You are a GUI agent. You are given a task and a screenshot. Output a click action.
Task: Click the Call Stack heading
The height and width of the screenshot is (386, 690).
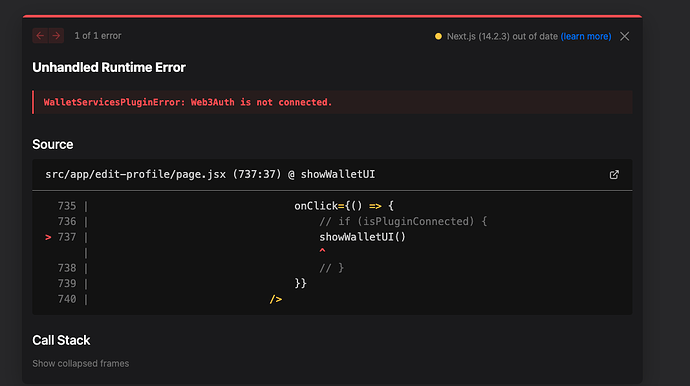61,340
